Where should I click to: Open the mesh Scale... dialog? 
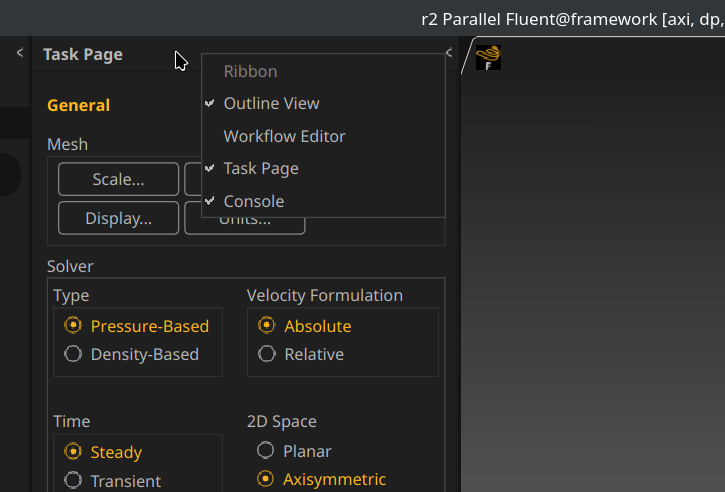click(x=118, y=180)
